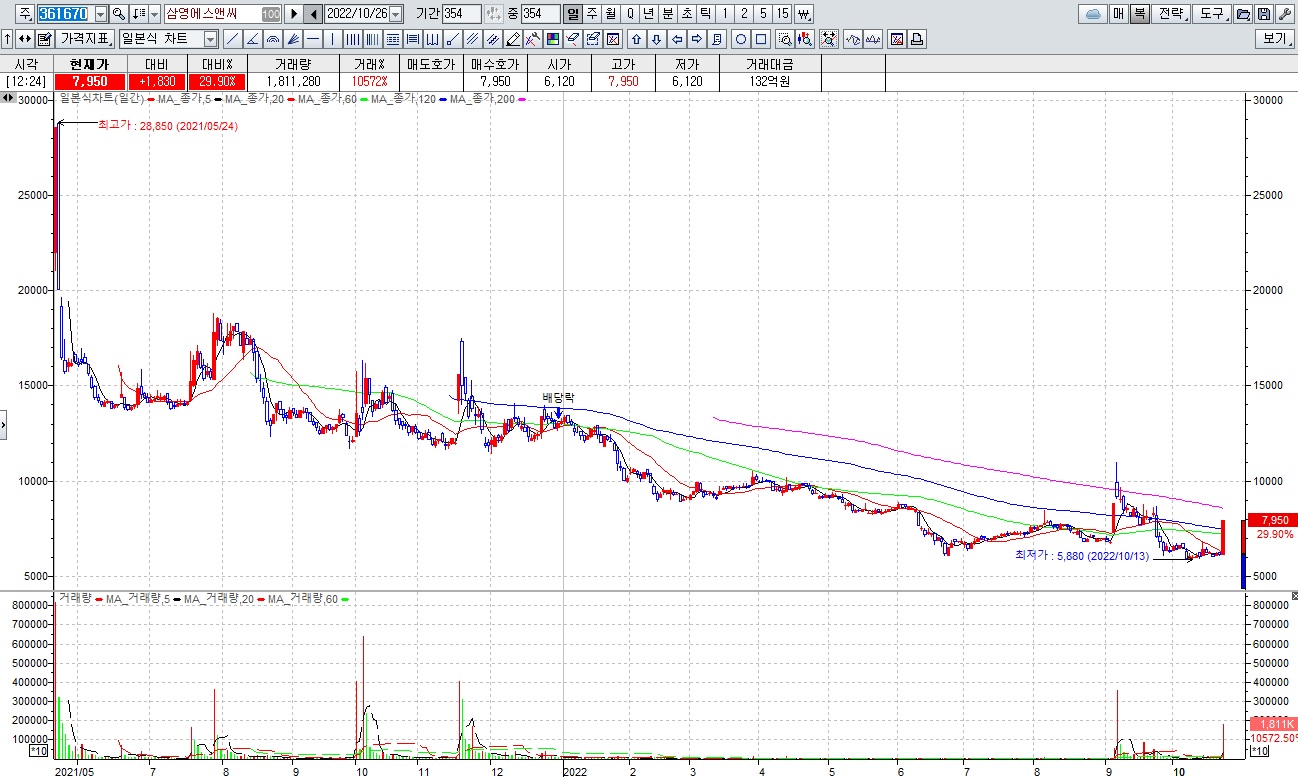1298x777 pixels.
Task: Select the second (초) chart period
Action: (687, 14)
